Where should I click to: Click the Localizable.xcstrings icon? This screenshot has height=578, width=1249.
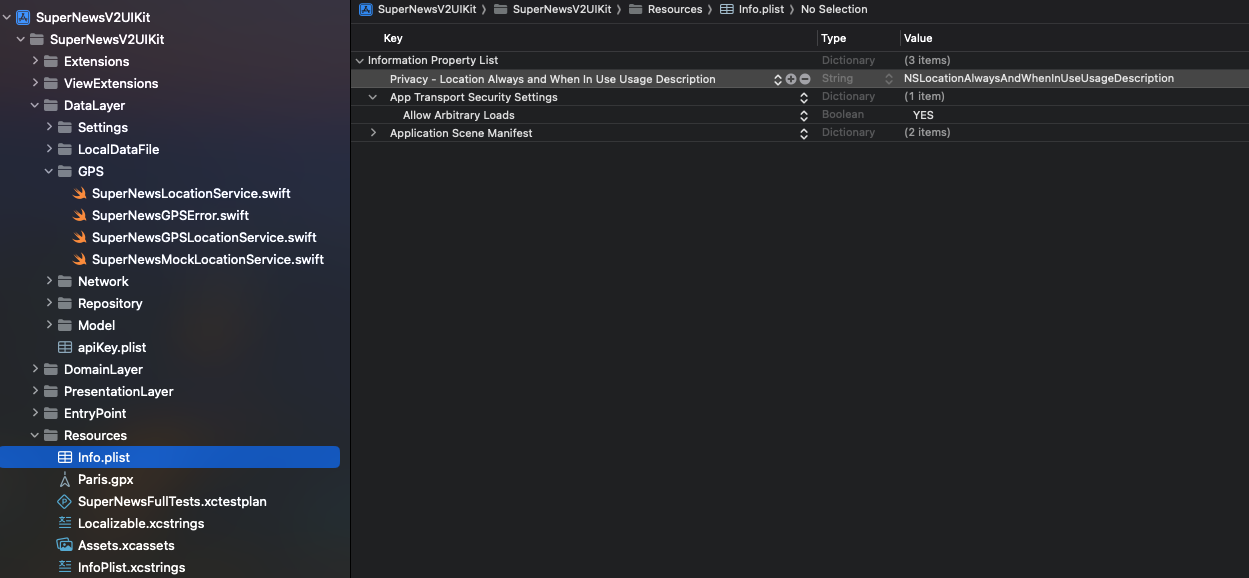tap(65, 523)
